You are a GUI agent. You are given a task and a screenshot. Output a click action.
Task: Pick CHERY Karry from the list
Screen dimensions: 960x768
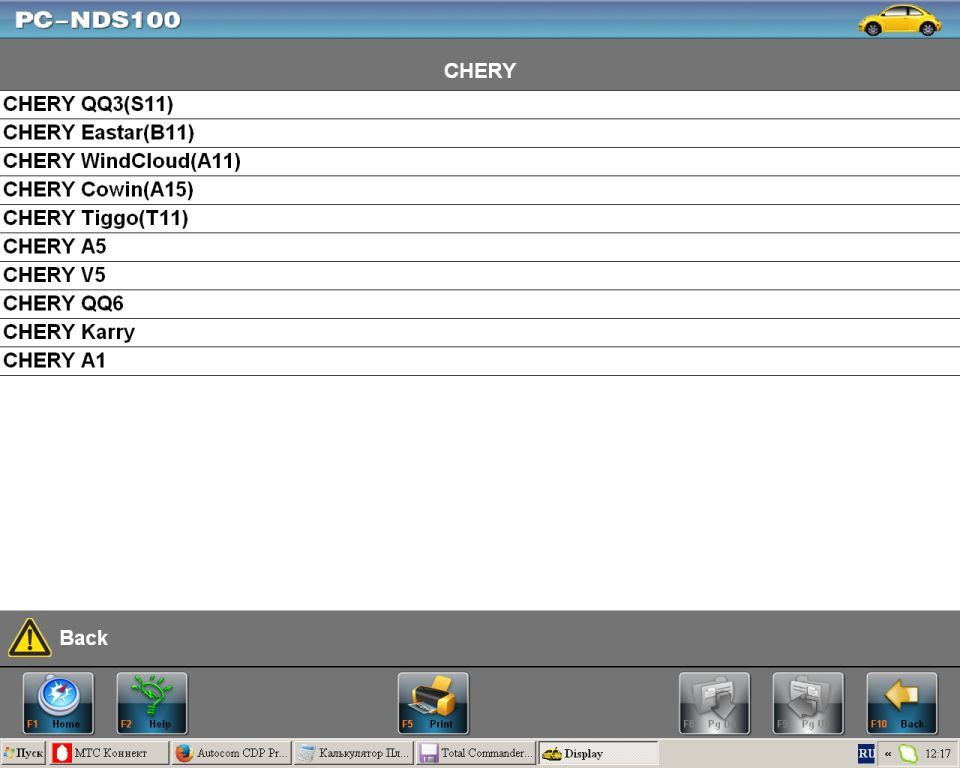click(x=480, y=332)
